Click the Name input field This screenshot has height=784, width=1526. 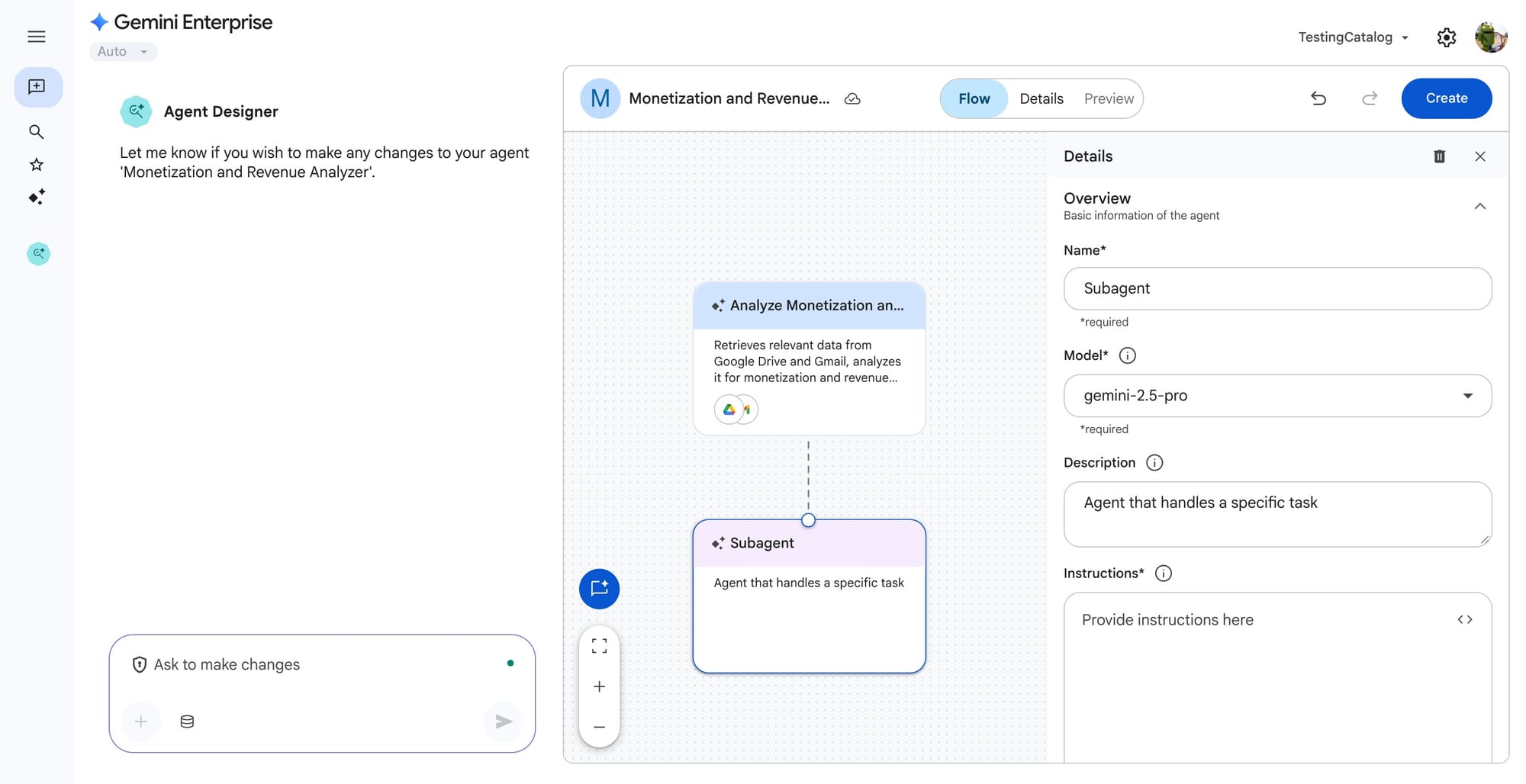(x=1276, y=288)
